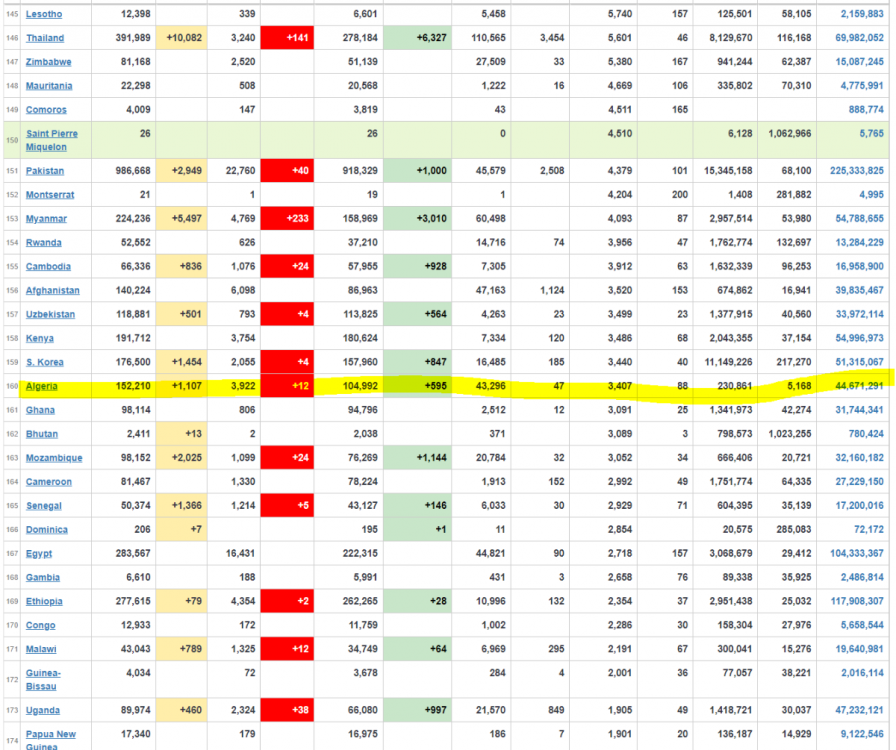Open the Guinea-Bissau country link
This screenshot has width=896, height=750.
pos(46,680)
